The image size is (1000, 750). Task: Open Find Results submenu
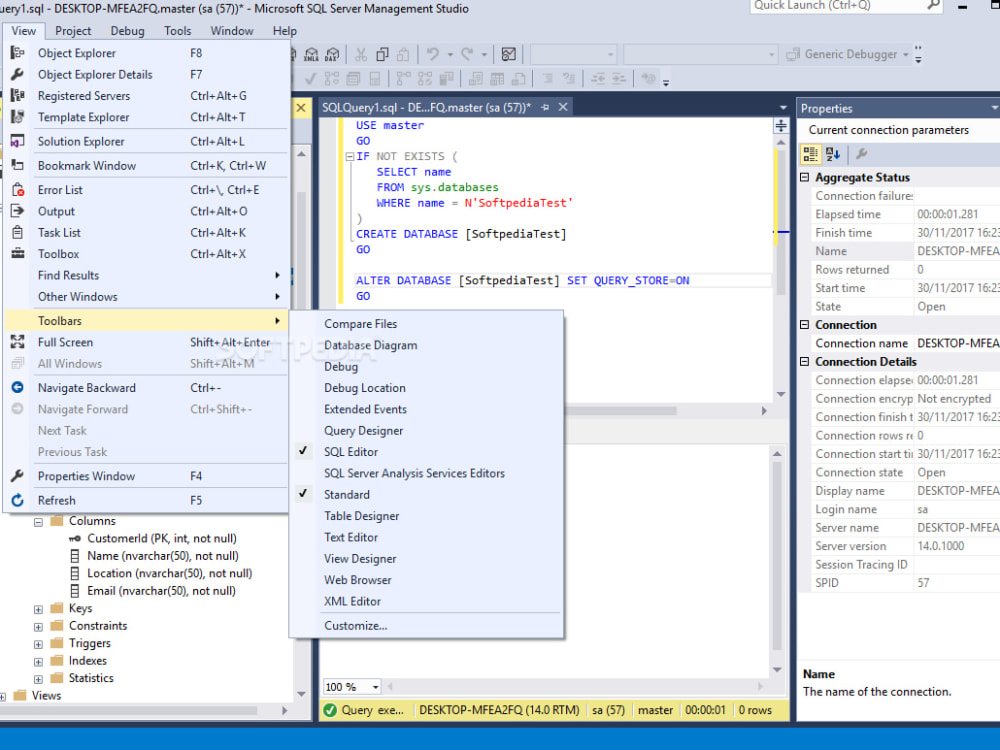tap(147, 276)
